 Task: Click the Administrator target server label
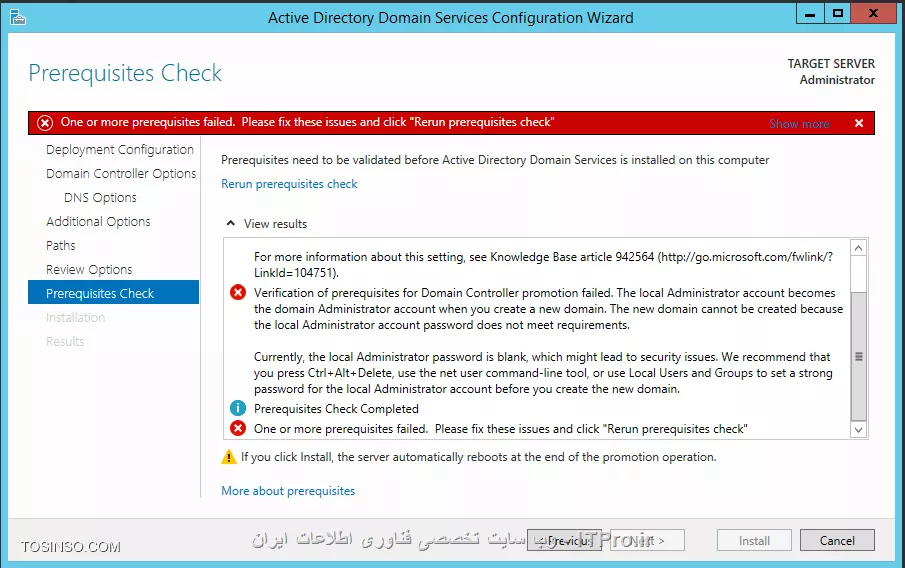click(837, 80)
